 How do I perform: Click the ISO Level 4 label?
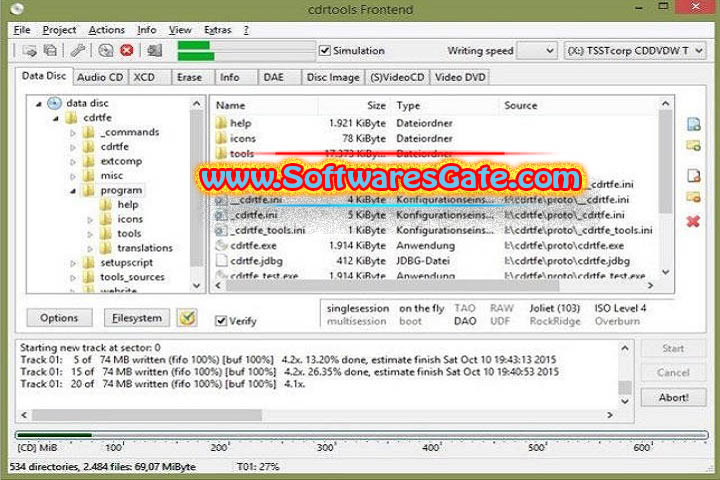click(x=620, y=308)
